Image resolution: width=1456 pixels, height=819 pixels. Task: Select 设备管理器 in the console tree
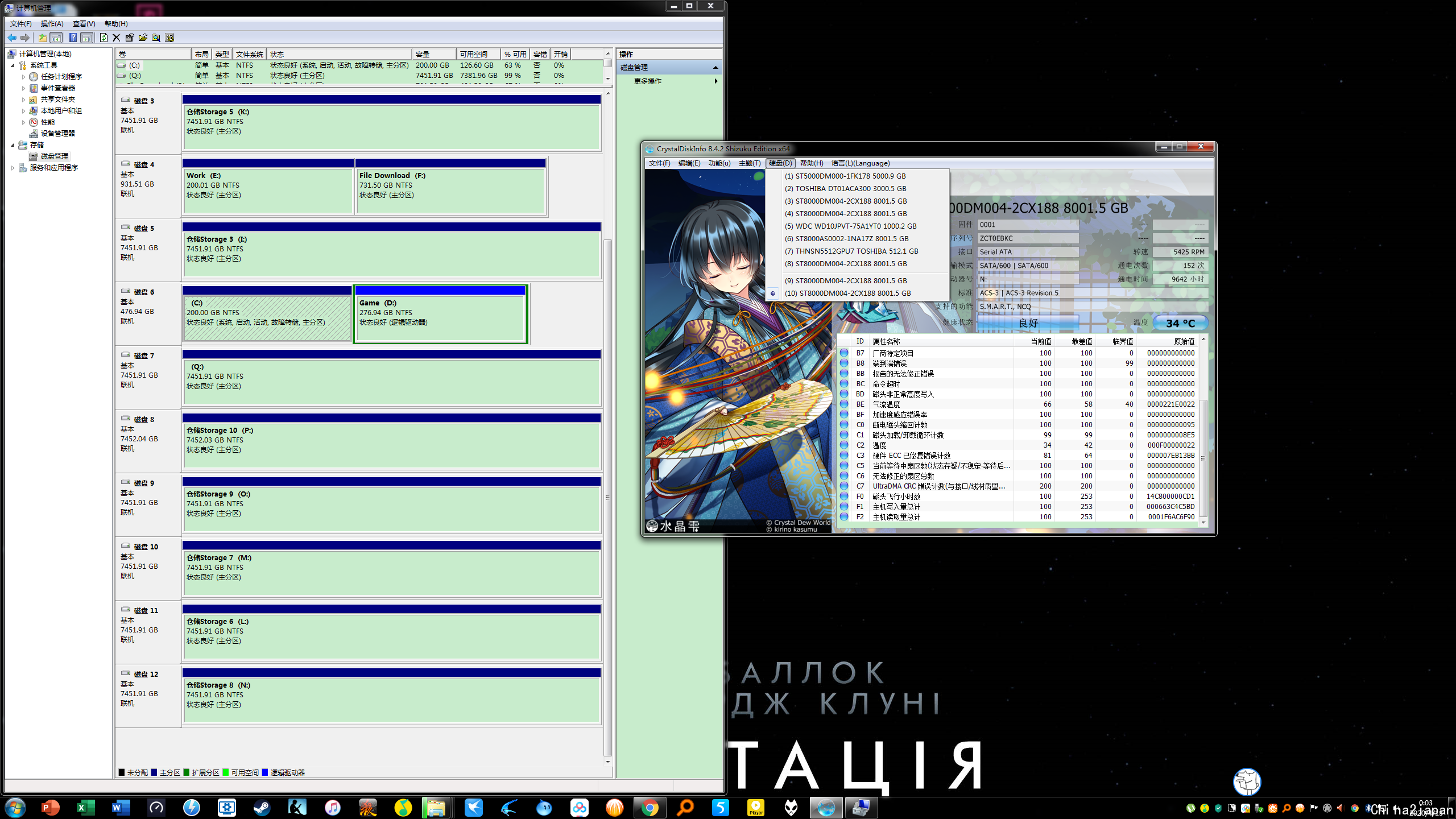point(57,134)
